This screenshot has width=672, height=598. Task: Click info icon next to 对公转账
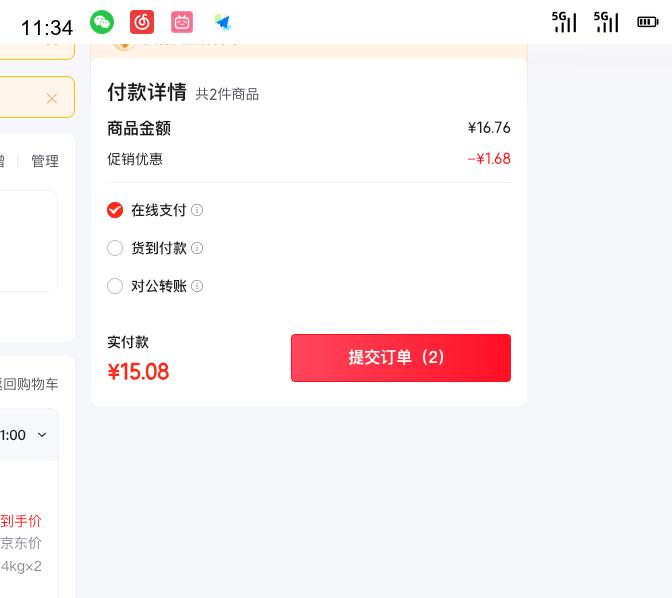coord(197,286)
